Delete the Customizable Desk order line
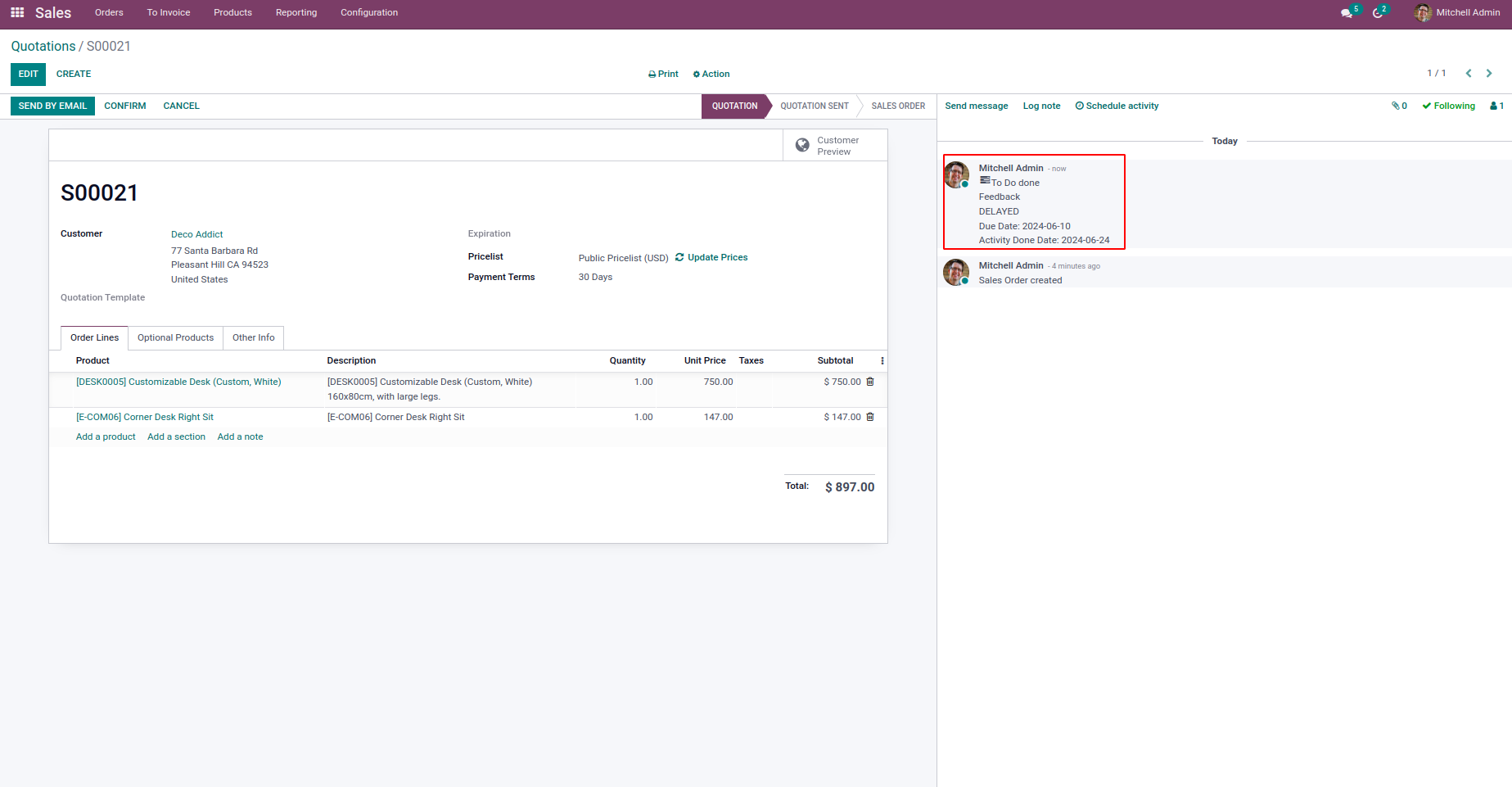The width and height of the screenshot is (1512, 787). click(x=870, y=382)
